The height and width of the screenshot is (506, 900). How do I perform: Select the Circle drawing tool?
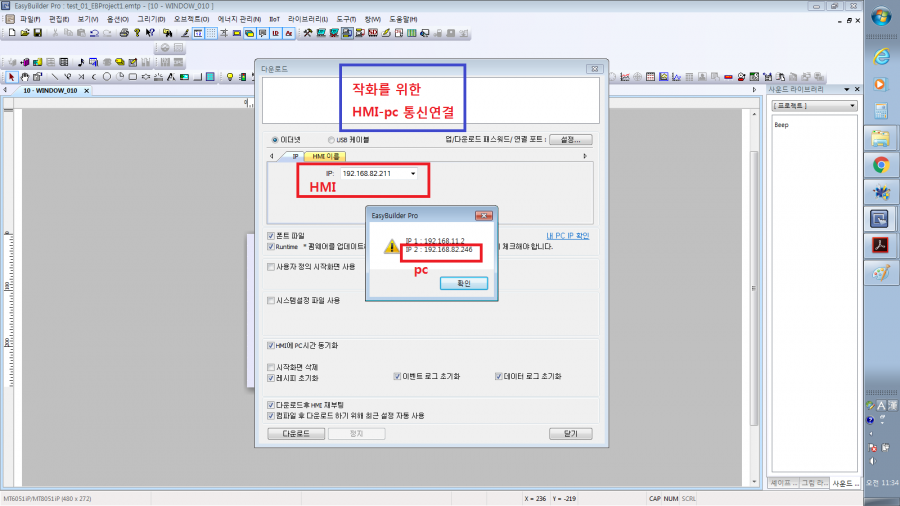tap(107, 76)
